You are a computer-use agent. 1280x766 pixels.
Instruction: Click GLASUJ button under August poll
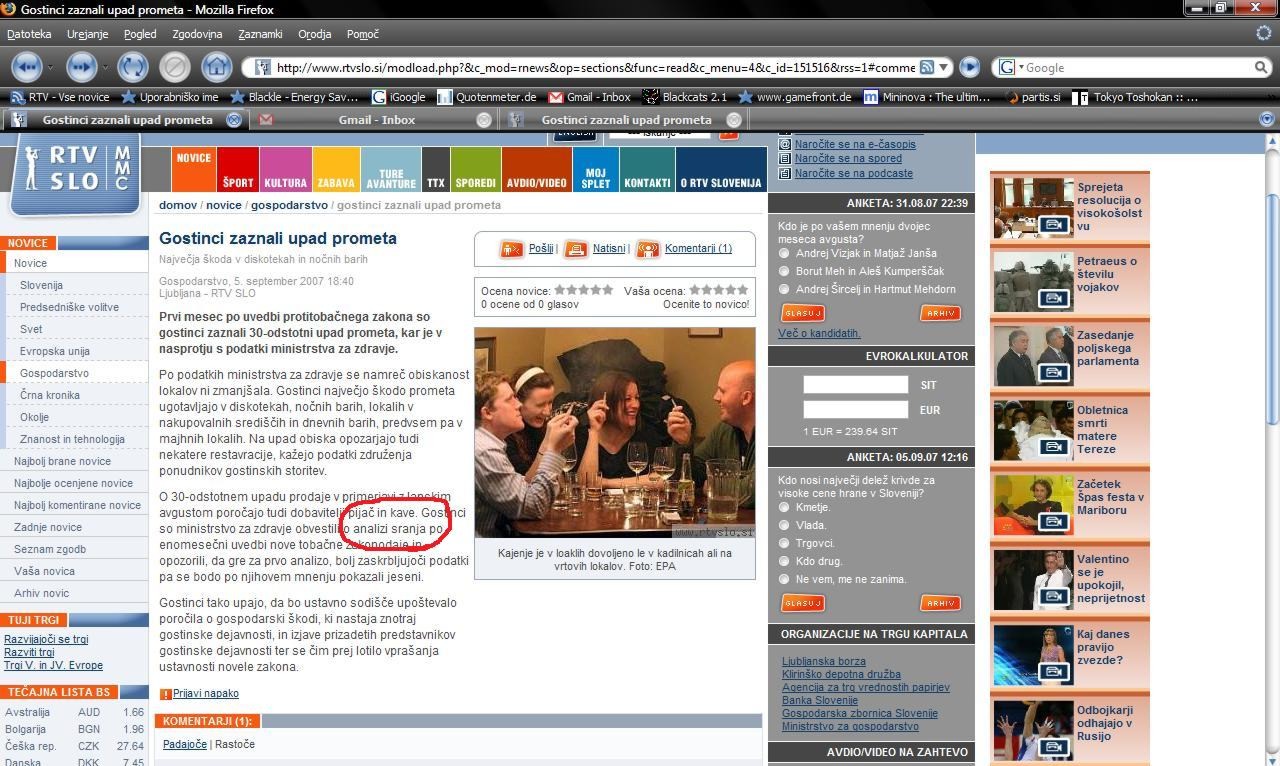pos(802,314)
